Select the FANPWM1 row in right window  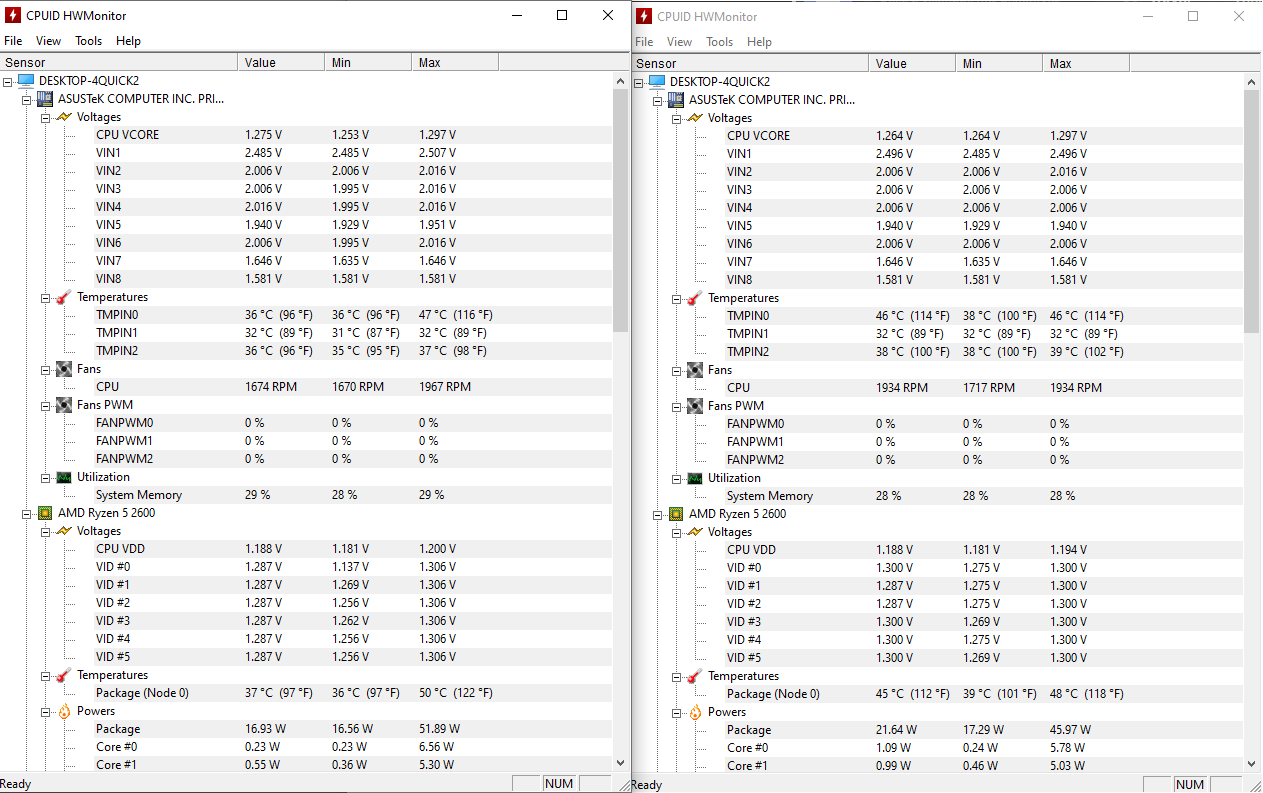[x=984, y=442]
